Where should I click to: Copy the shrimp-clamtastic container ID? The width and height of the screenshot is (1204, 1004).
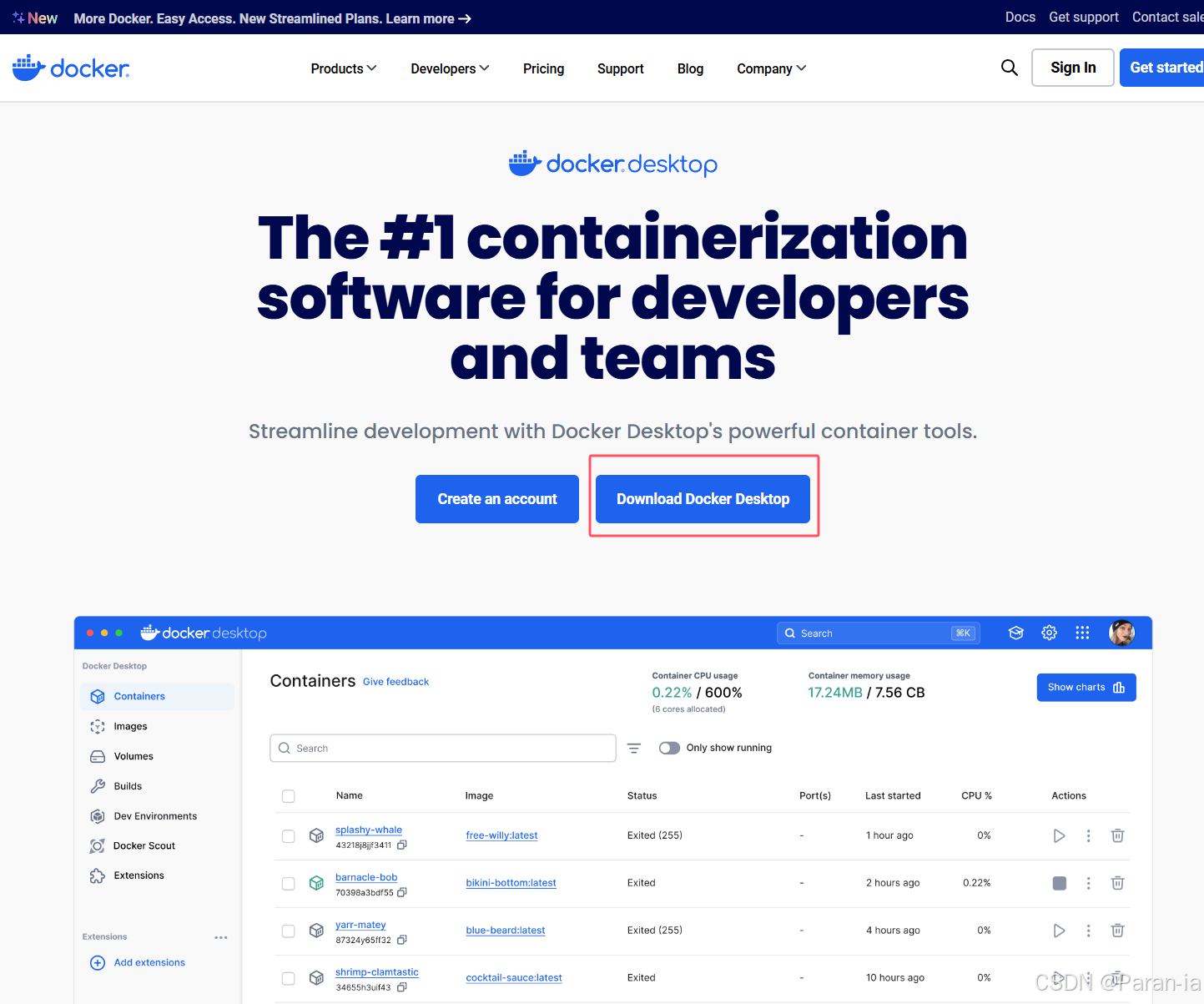402,988
